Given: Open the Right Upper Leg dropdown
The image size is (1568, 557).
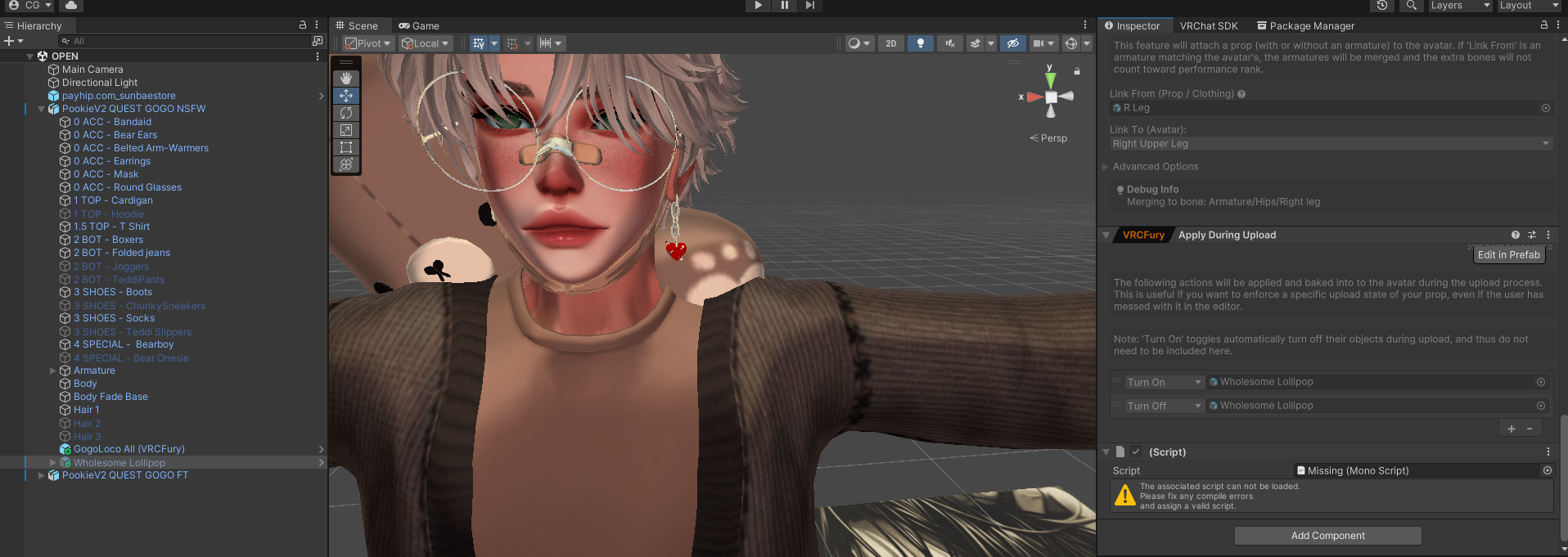Looking at the screenshot, I should 1331,144.
